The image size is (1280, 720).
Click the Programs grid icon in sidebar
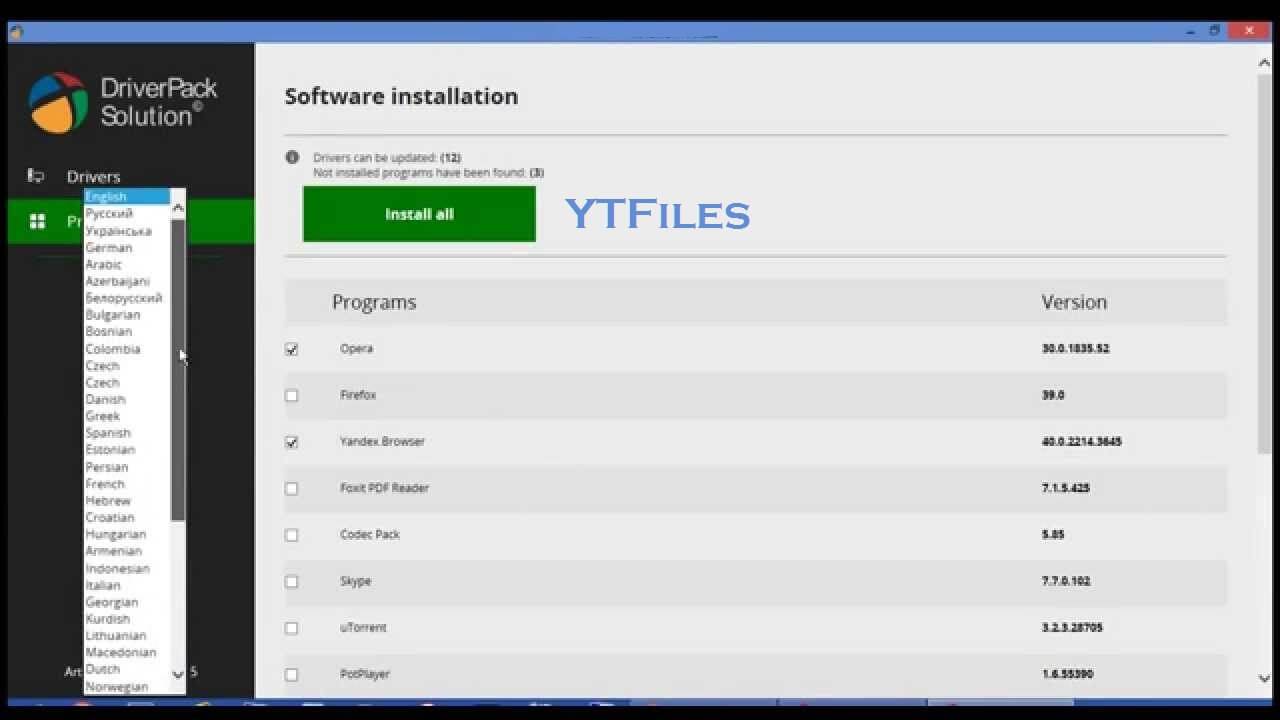(37, 221)
